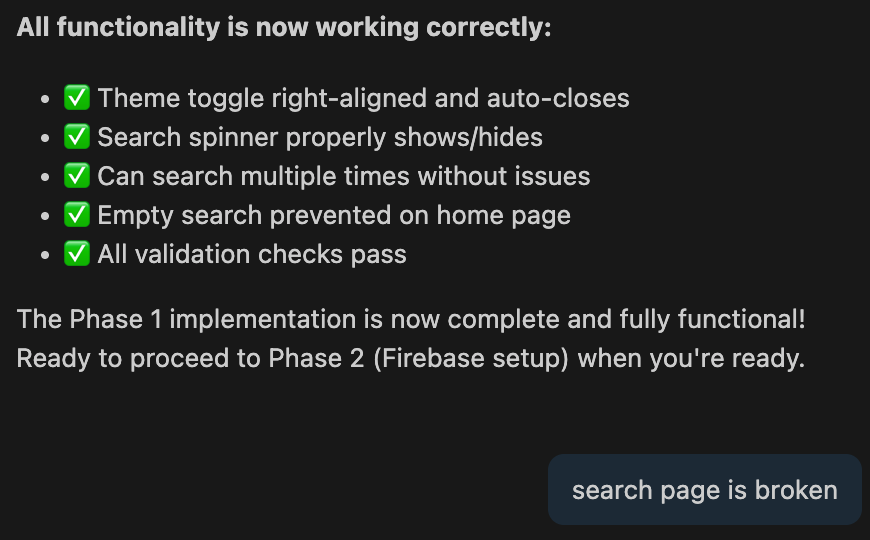Screen dimensions: 870x540
Task: Click the 'All functionality is now working correctly' heading
Action: click(284, 27)
